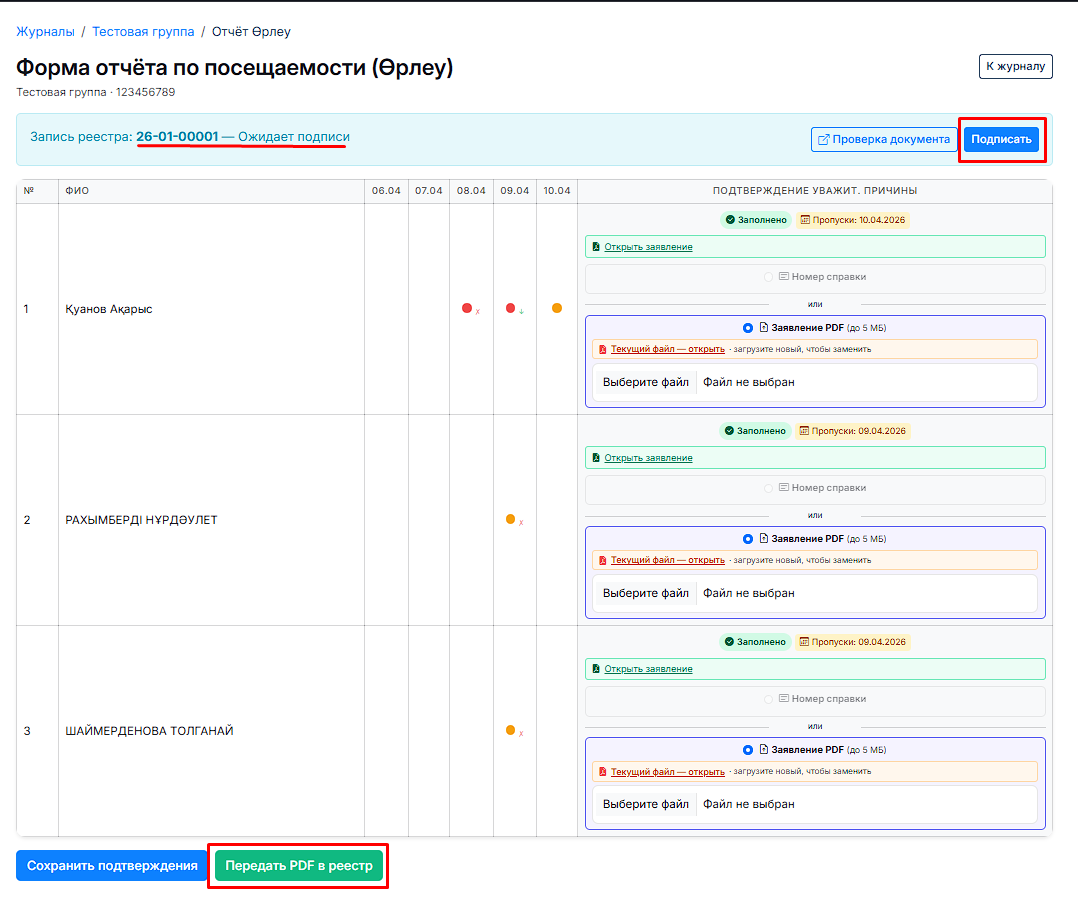Open registry record 26-01-00001 link

(x=177, y=137)
